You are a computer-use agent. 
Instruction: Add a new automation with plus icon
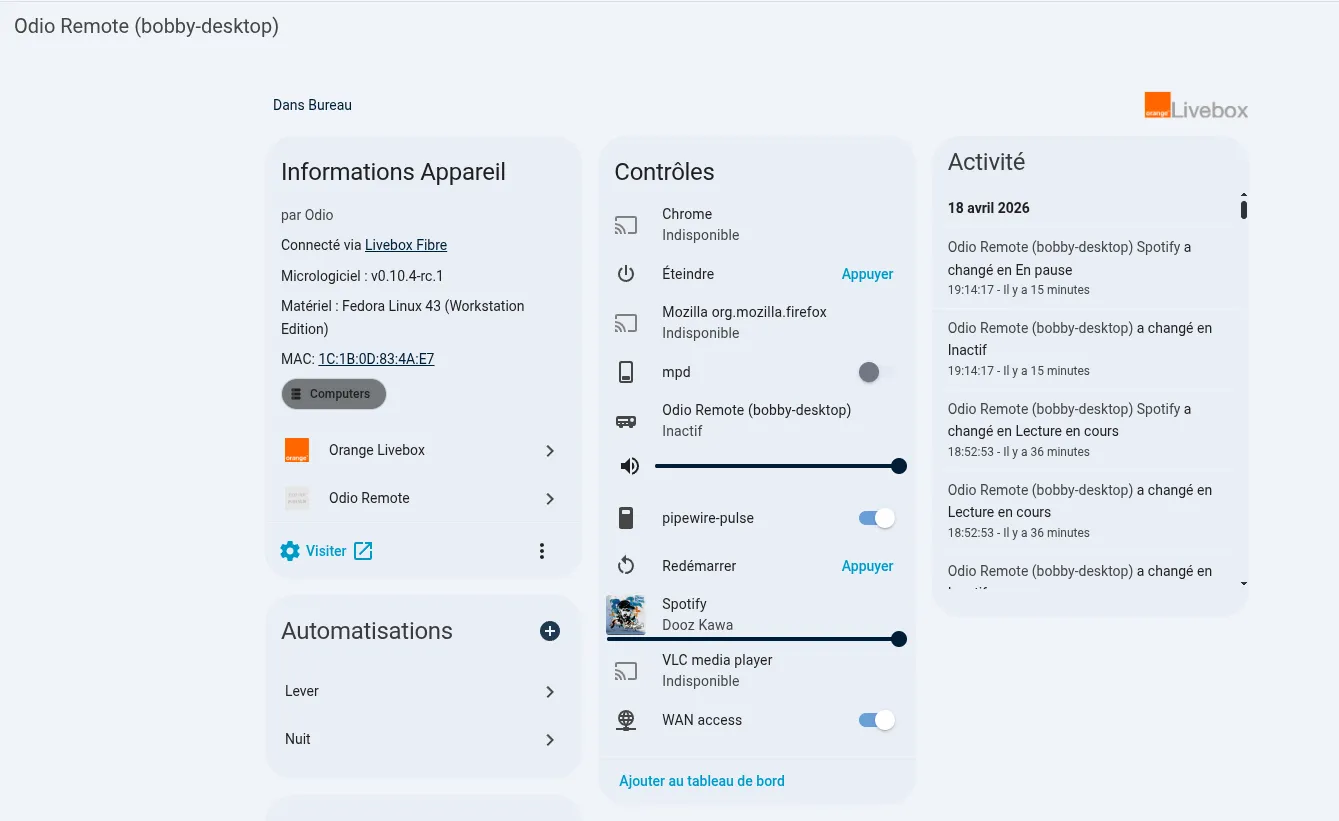(x=550, y=631)
